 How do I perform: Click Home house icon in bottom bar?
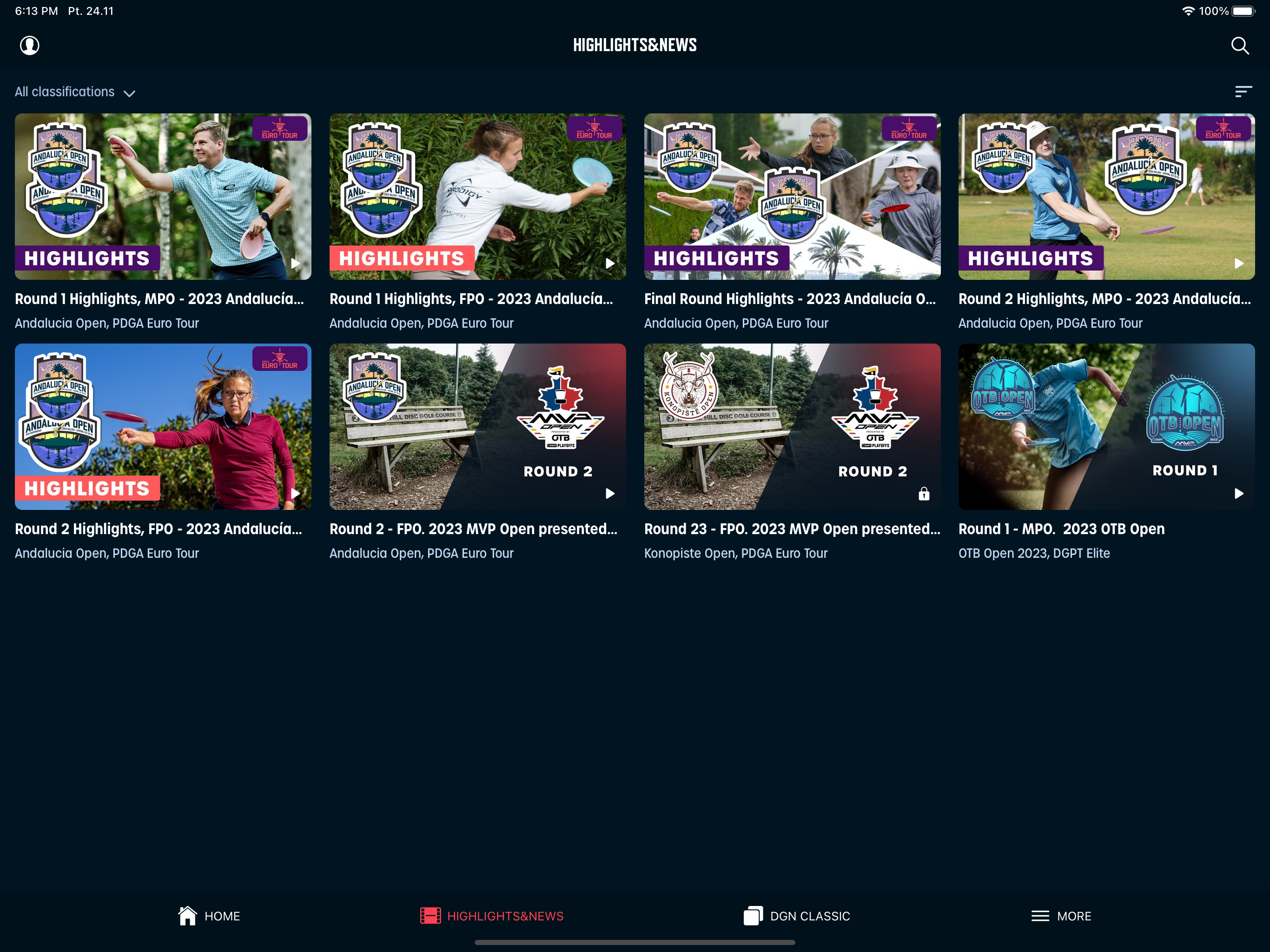tap(187, 915)
